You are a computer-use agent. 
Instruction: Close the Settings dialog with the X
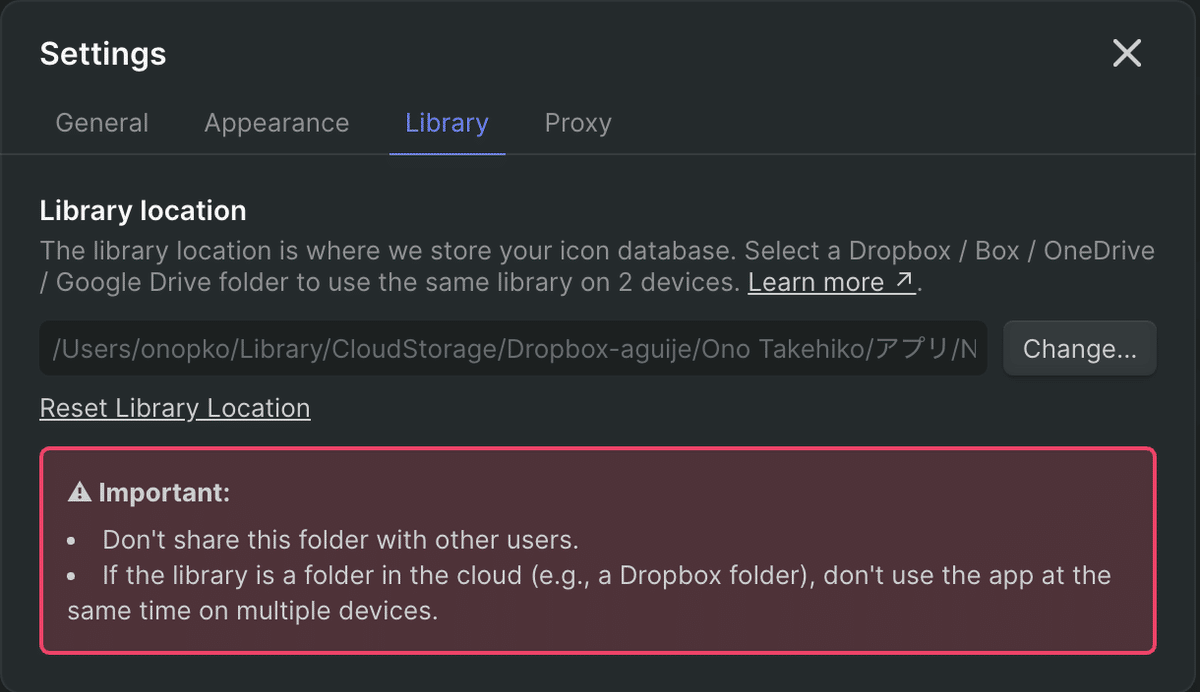click(x=1127, y=54)
